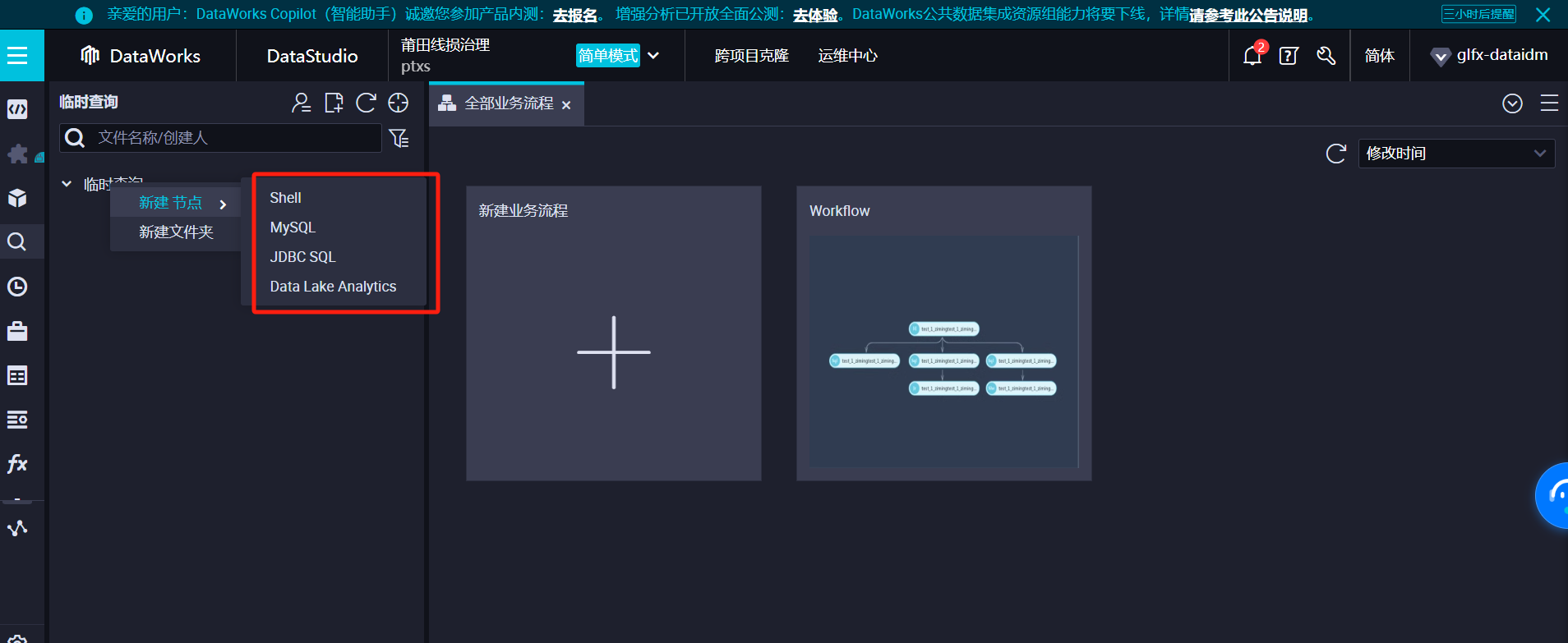The height and width of the screenshot is (643, 1568).
Task: Click the DataWorks logo
Action: [141, 56]
